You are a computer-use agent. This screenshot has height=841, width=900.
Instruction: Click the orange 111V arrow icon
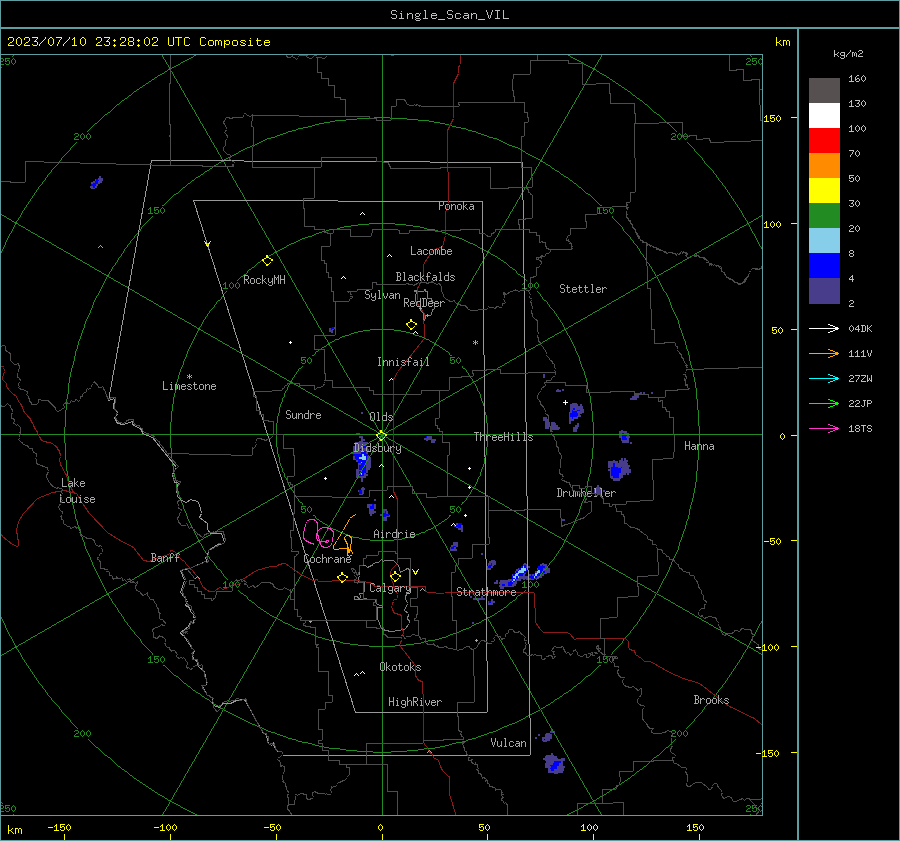click(x=824, y=354)
